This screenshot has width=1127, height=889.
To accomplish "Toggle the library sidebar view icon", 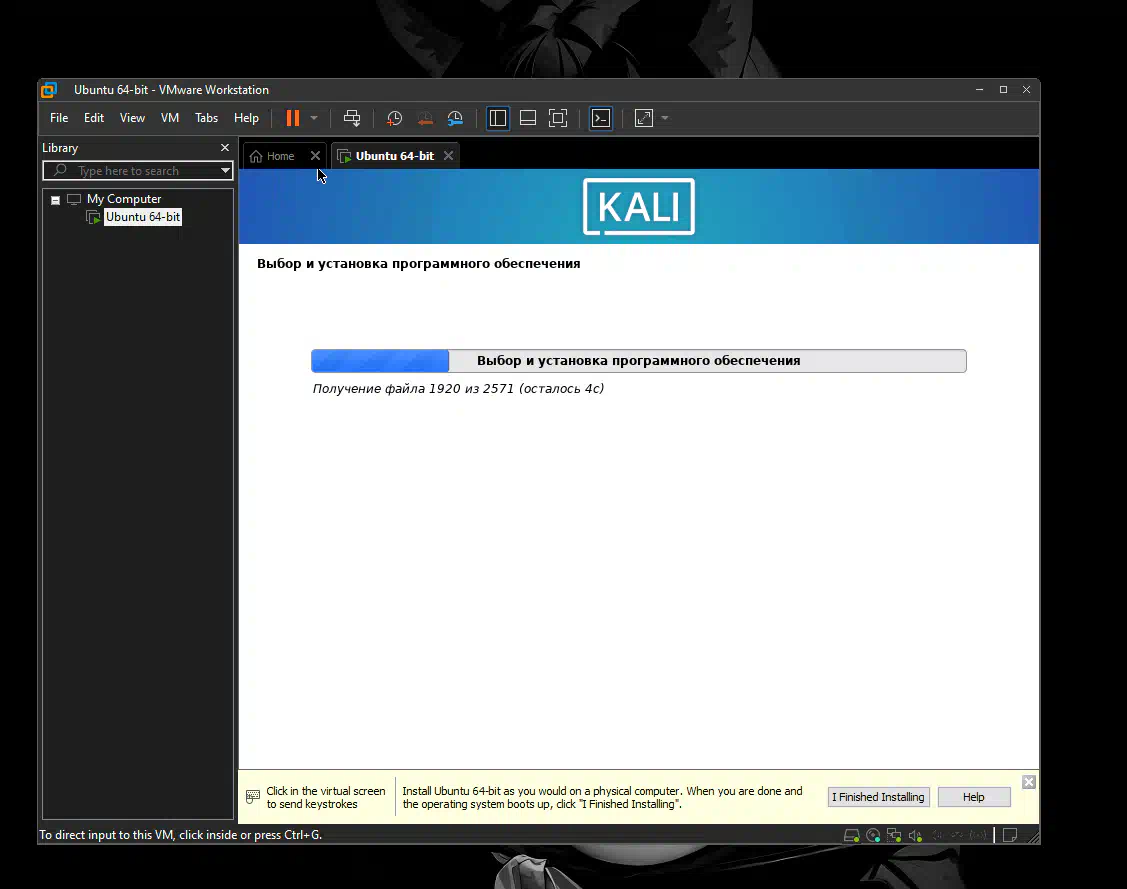I will [497, 118].
